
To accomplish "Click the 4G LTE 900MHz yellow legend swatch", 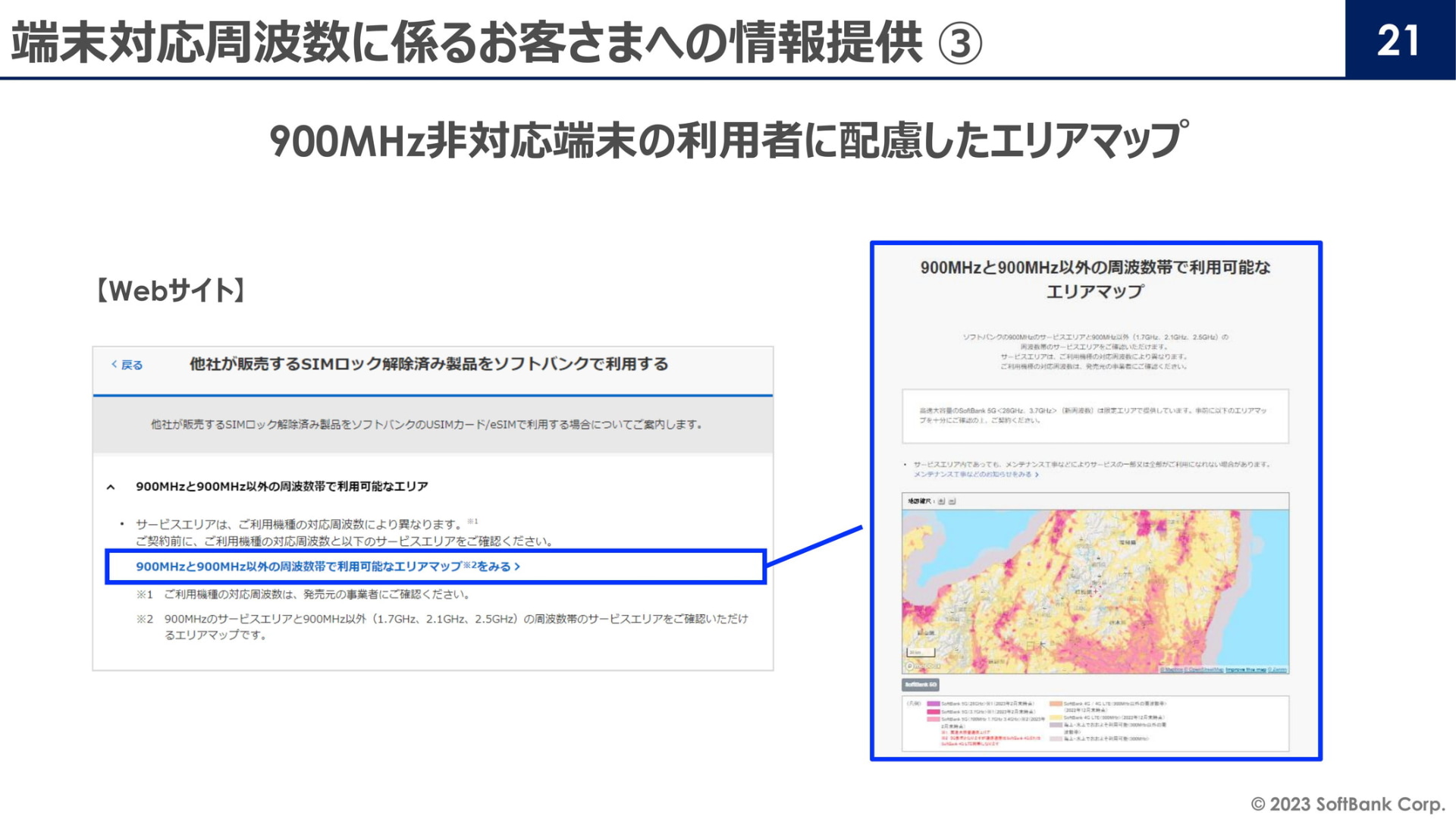I will tap(1056, 717).
